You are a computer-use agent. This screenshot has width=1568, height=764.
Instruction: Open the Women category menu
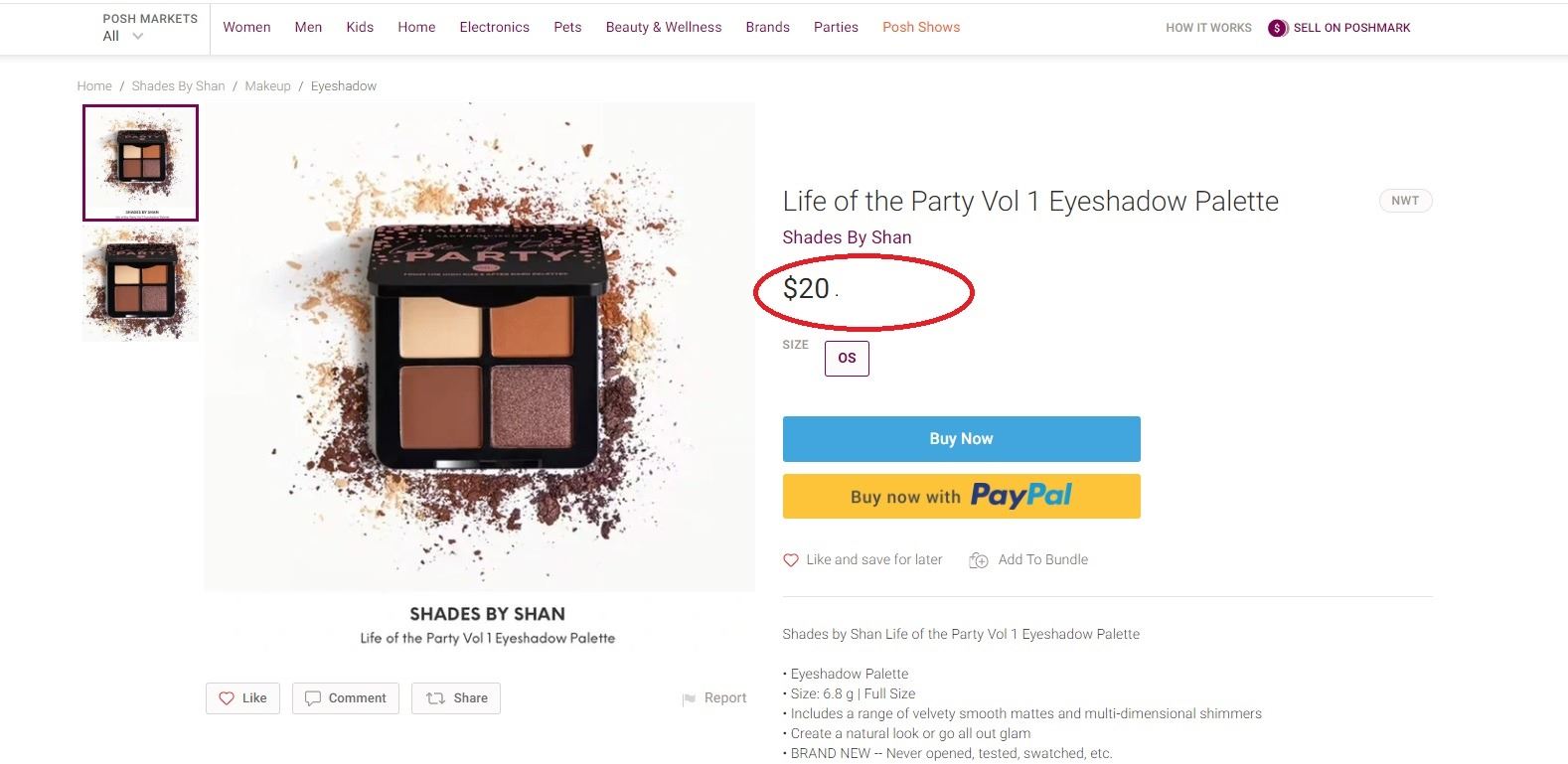[x=246, y=28]
